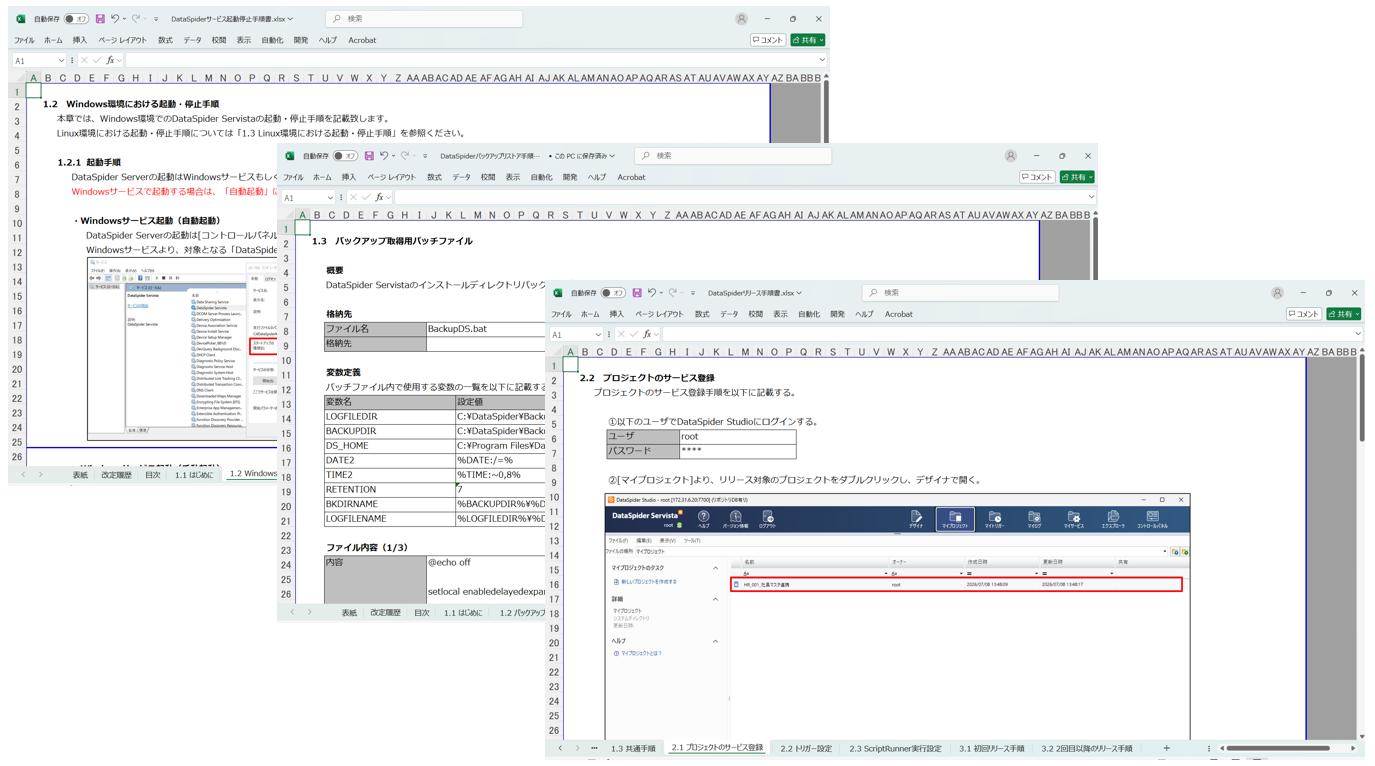Show the previous sheet arrow in バックアップリストア window

pos(292,612)
